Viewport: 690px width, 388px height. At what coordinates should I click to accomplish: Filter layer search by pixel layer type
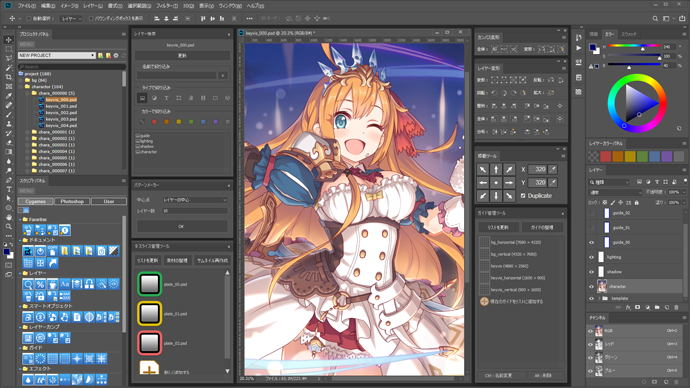click(142, 98)
